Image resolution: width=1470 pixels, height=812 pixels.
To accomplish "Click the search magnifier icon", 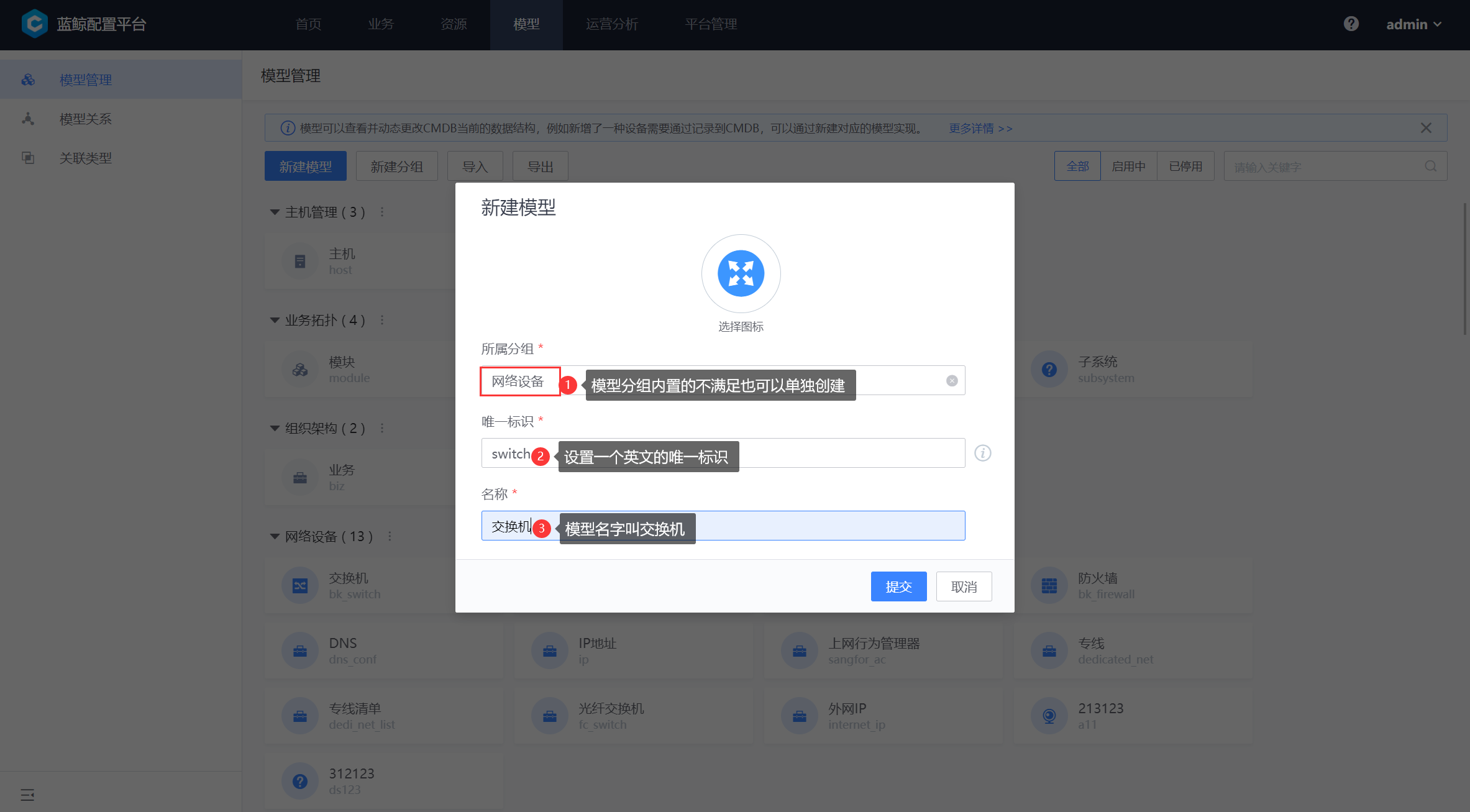I will [x=1430, y=166].
